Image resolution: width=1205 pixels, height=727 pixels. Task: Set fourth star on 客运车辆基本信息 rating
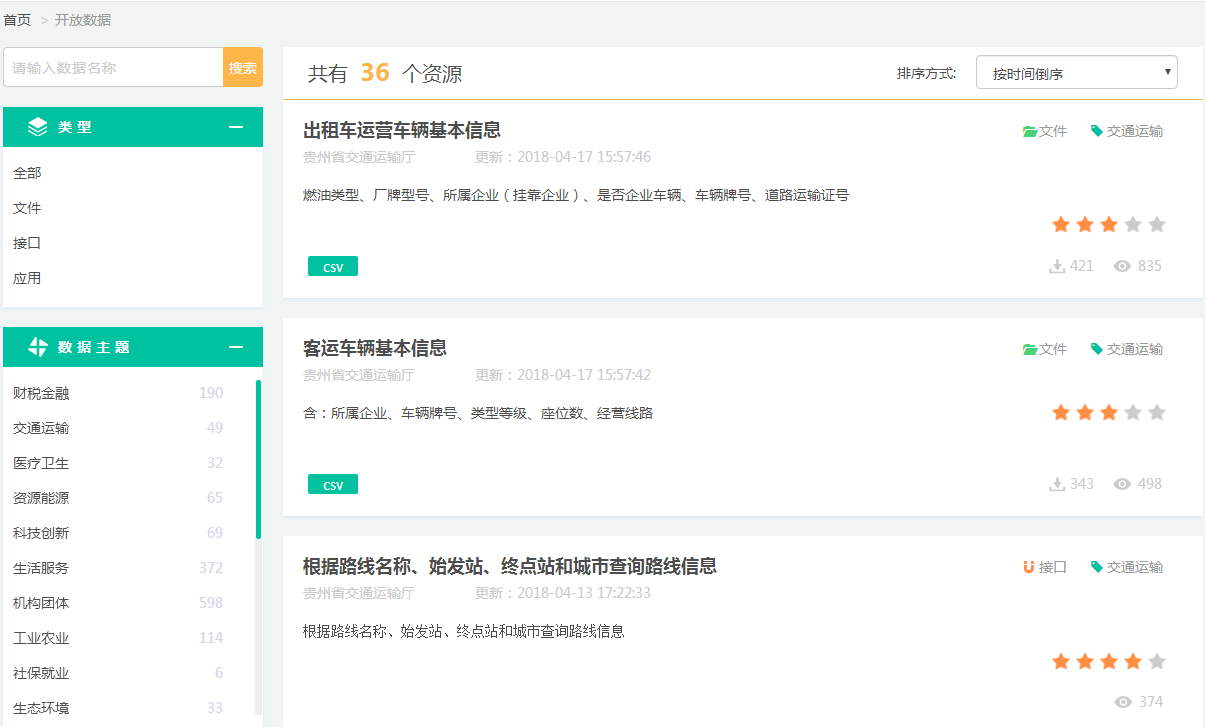(1133, 412)
